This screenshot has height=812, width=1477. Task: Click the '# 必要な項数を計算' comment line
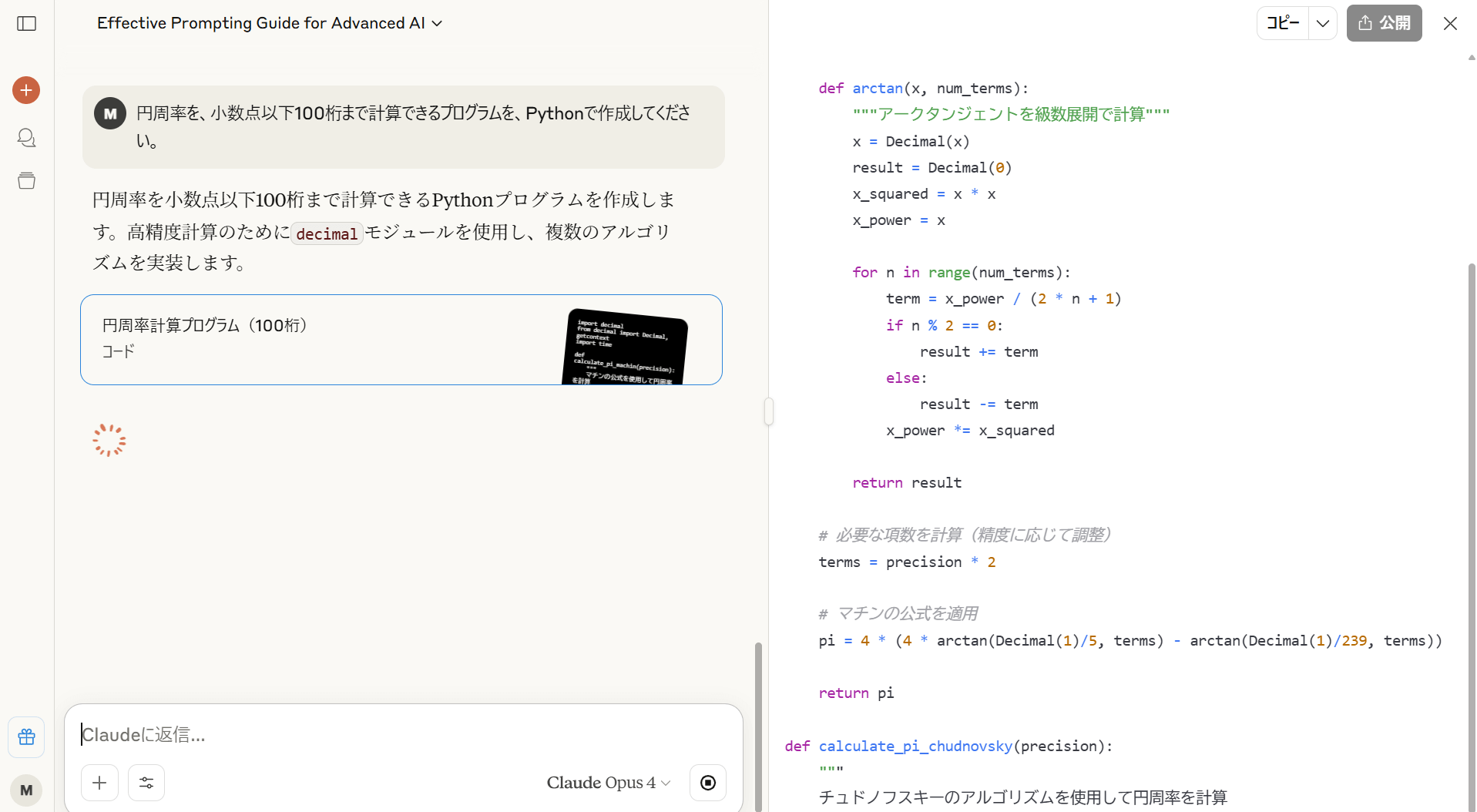(965, 535)
